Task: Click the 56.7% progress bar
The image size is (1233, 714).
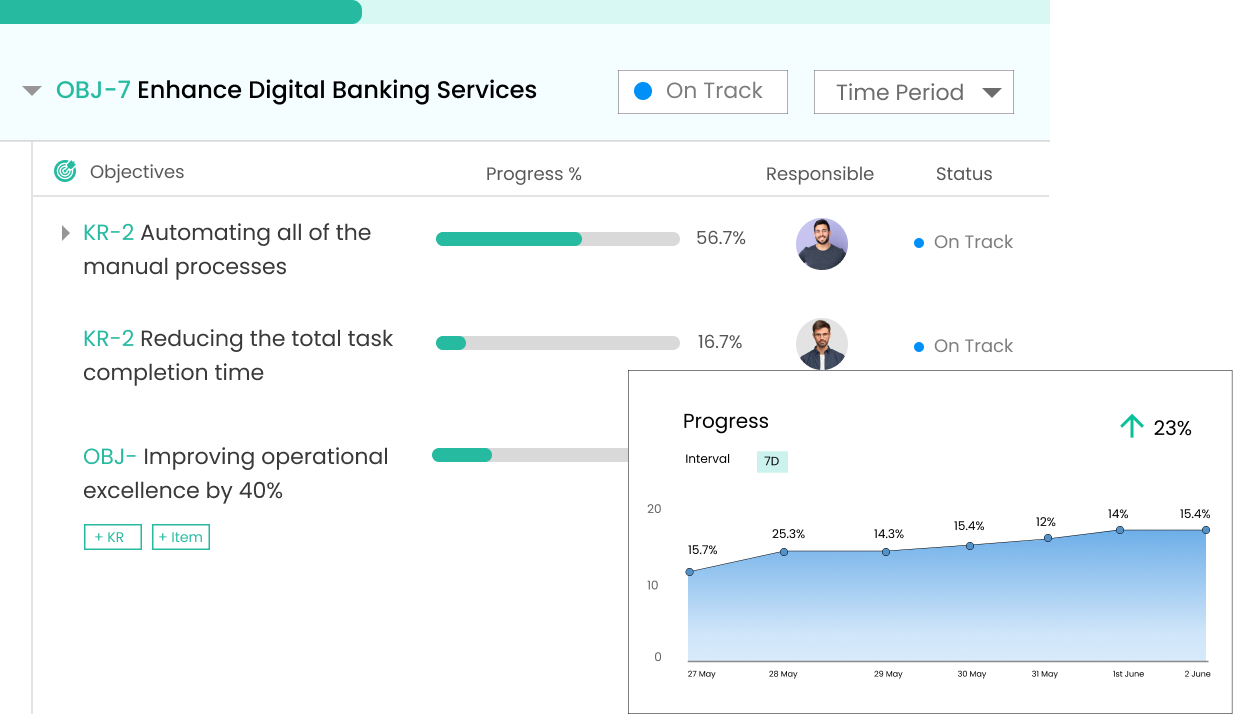Action: [x=557, y=239]
